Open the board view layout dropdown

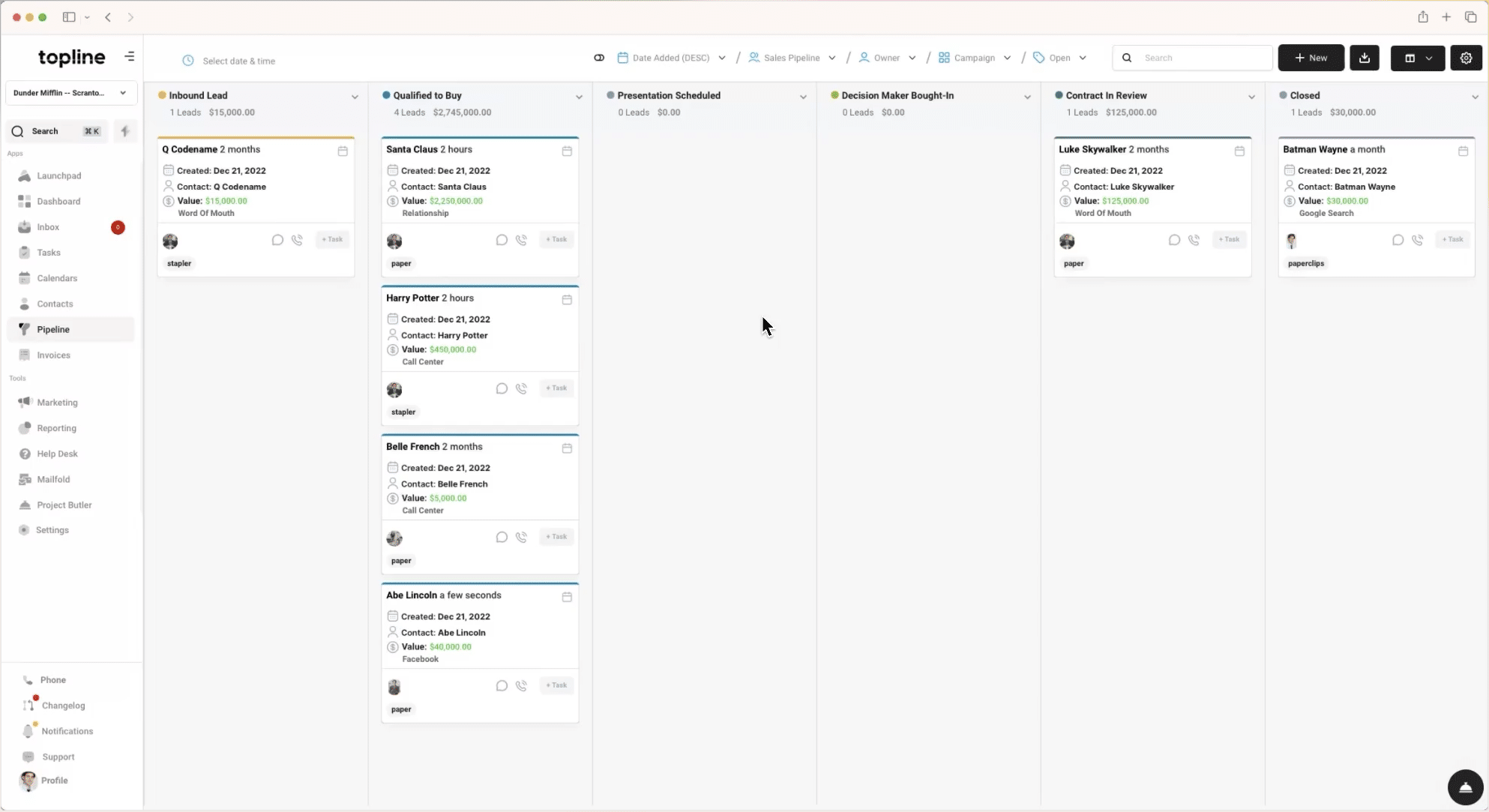coord(1418,58)
